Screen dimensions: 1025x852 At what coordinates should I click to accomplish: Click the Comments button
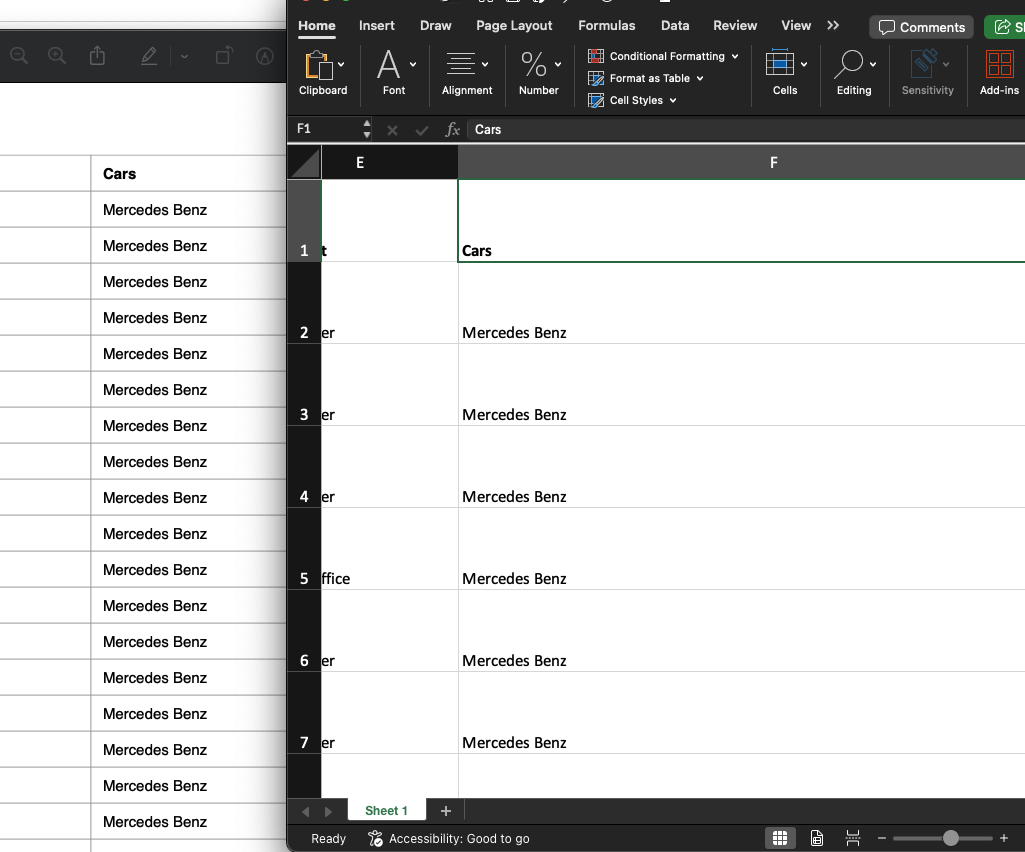tap(921, 27)
